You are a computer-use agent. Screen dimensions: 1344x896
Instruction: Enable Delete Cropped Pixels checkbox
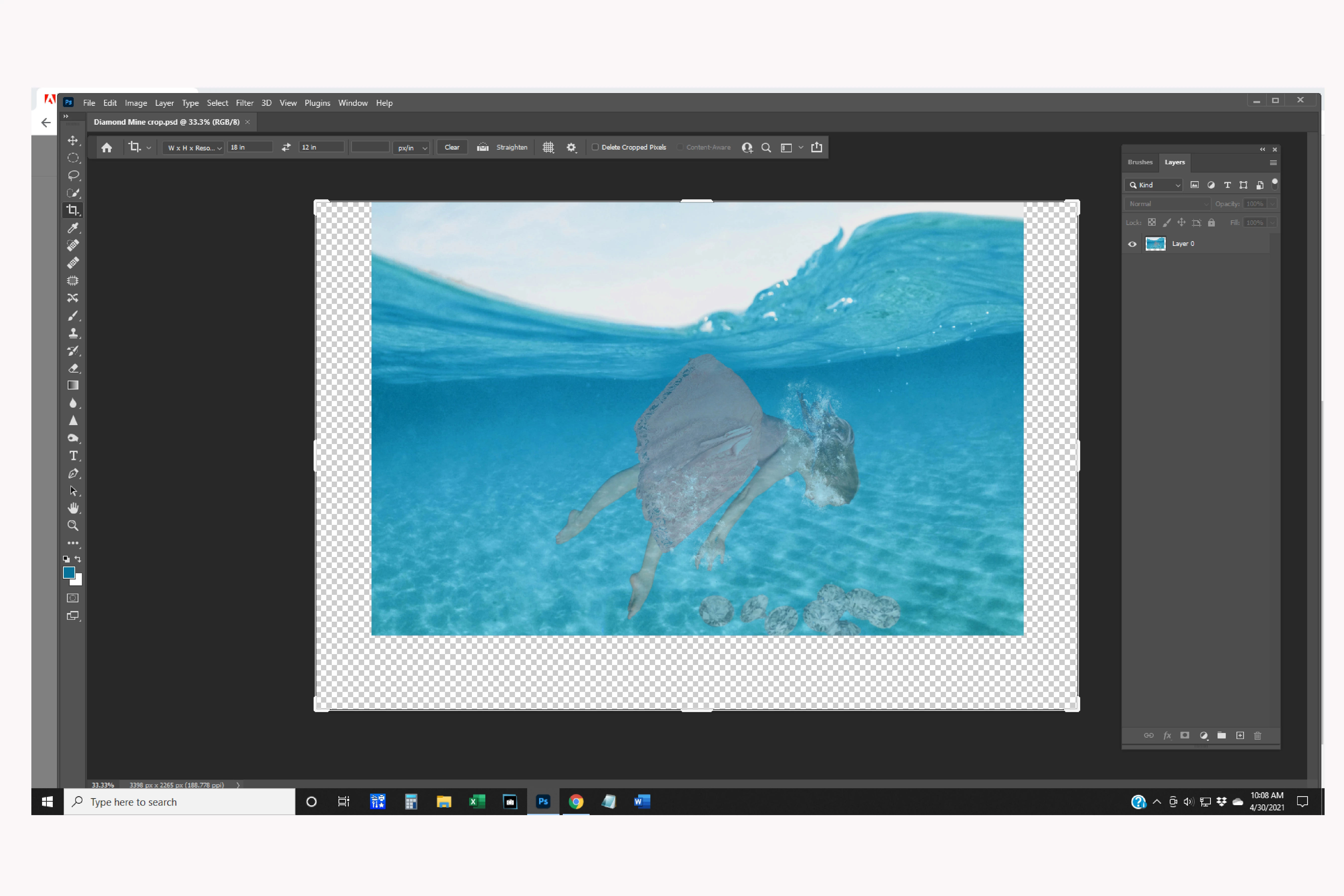595,147
